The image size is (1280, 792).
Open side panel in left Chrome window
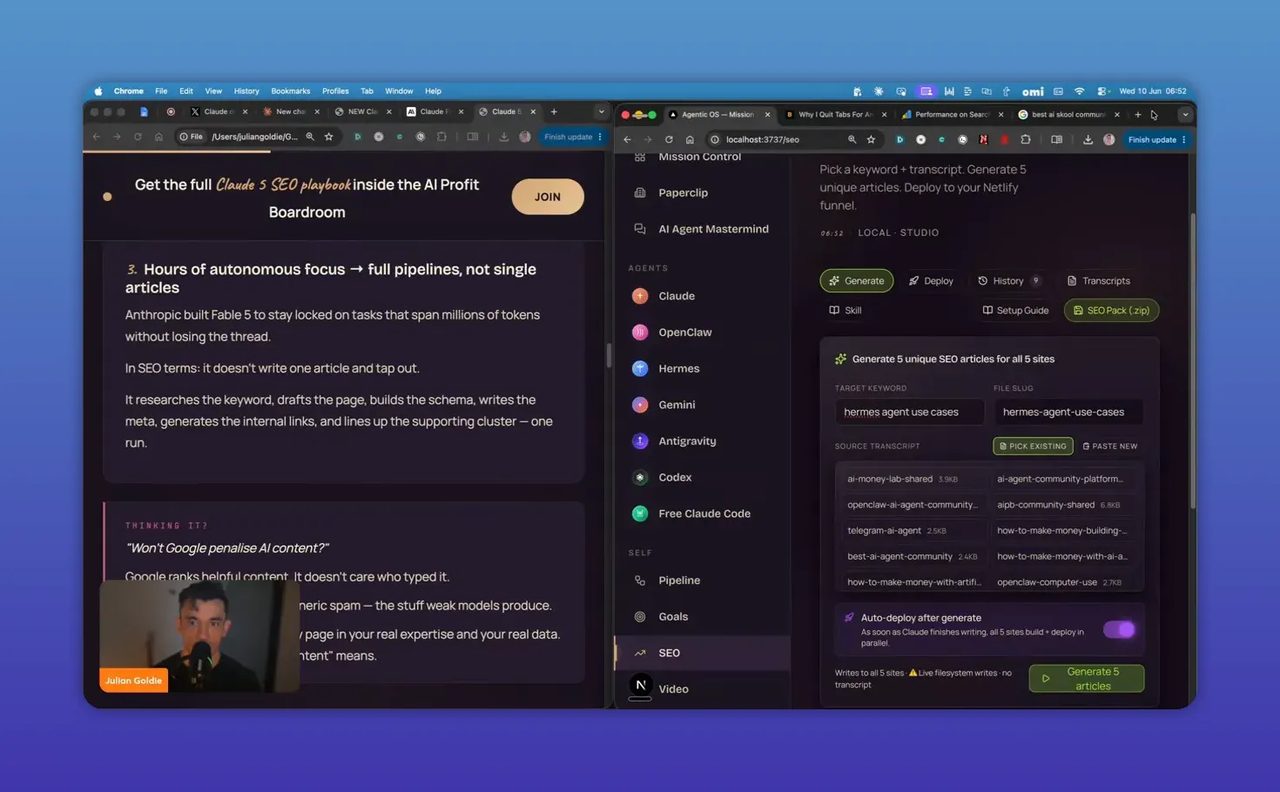pyautogui.click(x=472, y=137)
